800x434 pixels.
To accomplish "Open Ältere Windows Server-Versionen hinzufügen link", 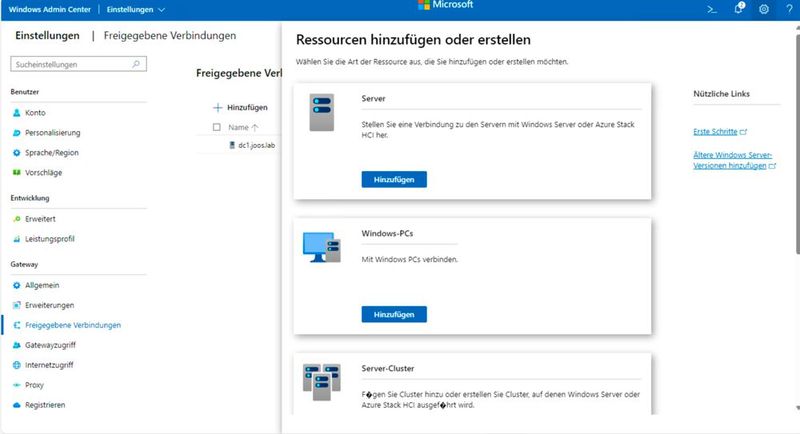I will click(734, 160).
